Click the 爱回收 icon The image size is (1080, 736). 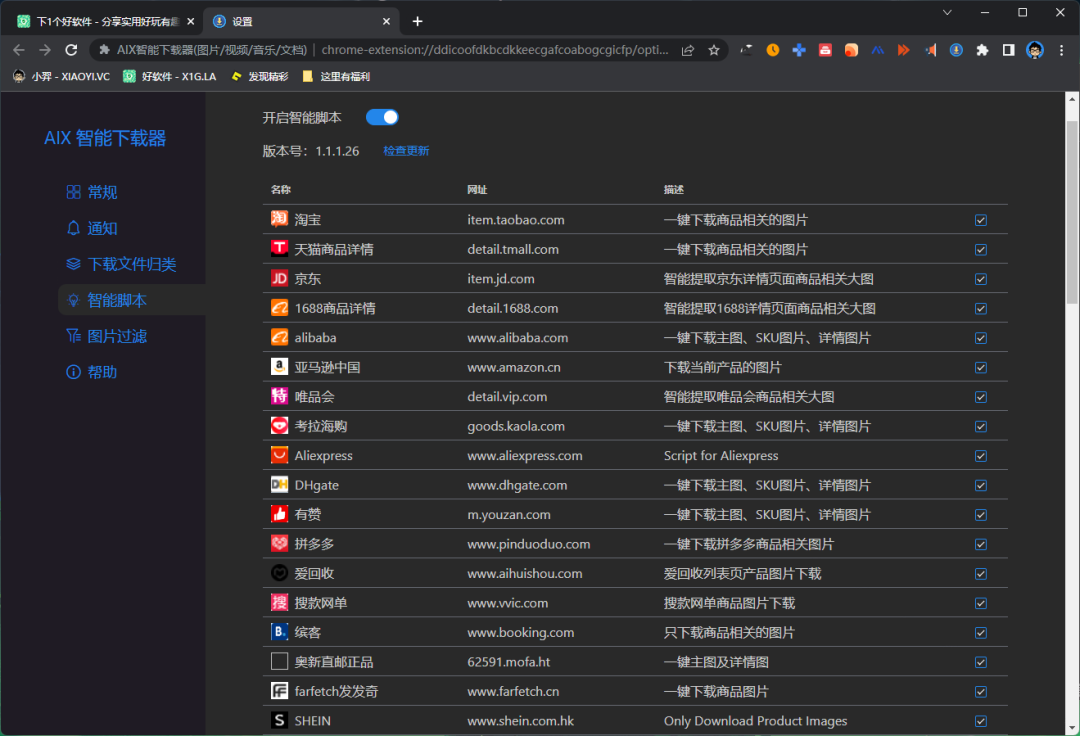coord(279,573)
